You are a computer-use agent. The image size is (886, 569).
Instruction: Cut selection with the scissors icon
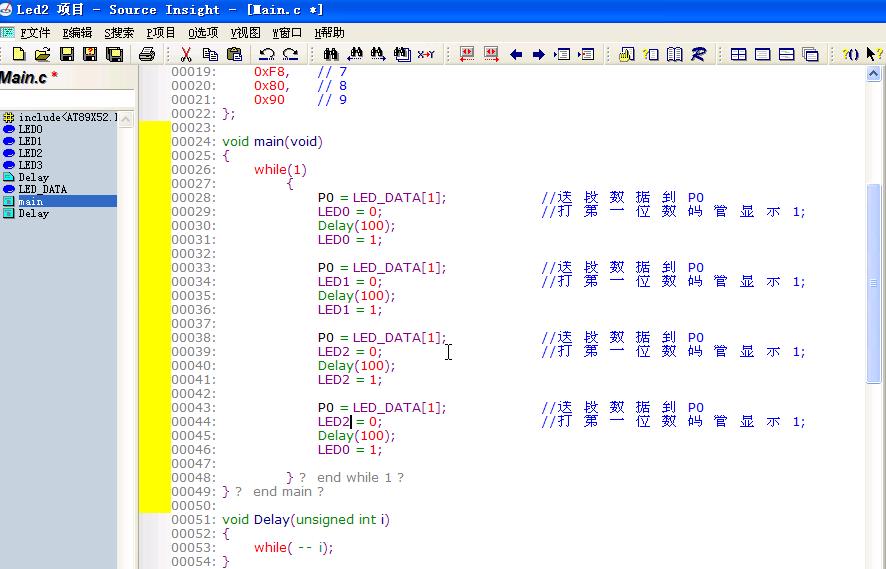tap(186, 54)
